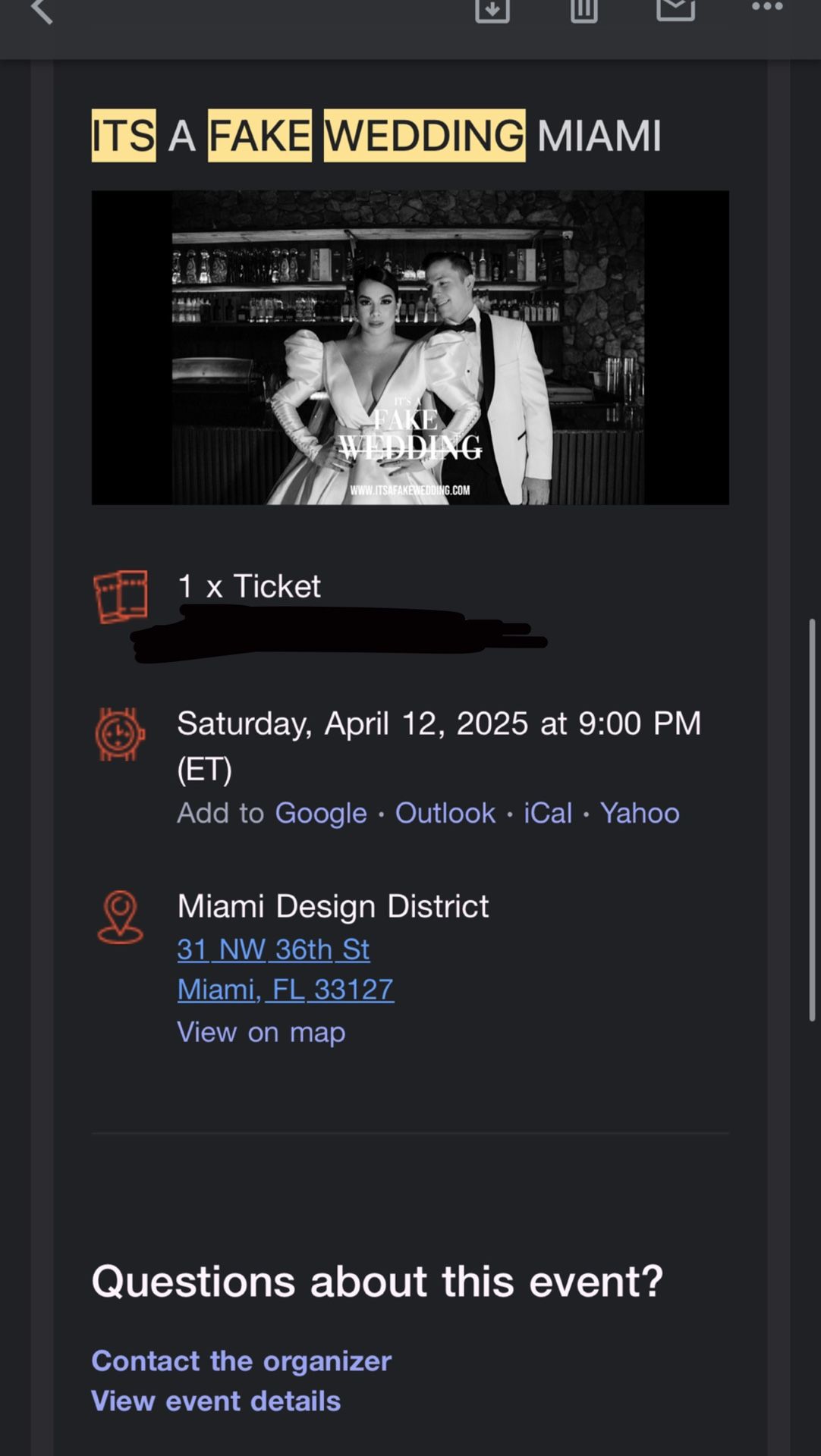Screen dimensions: 821x1456
Task: Tap the orange map pin icon
Action: point(120,917)
